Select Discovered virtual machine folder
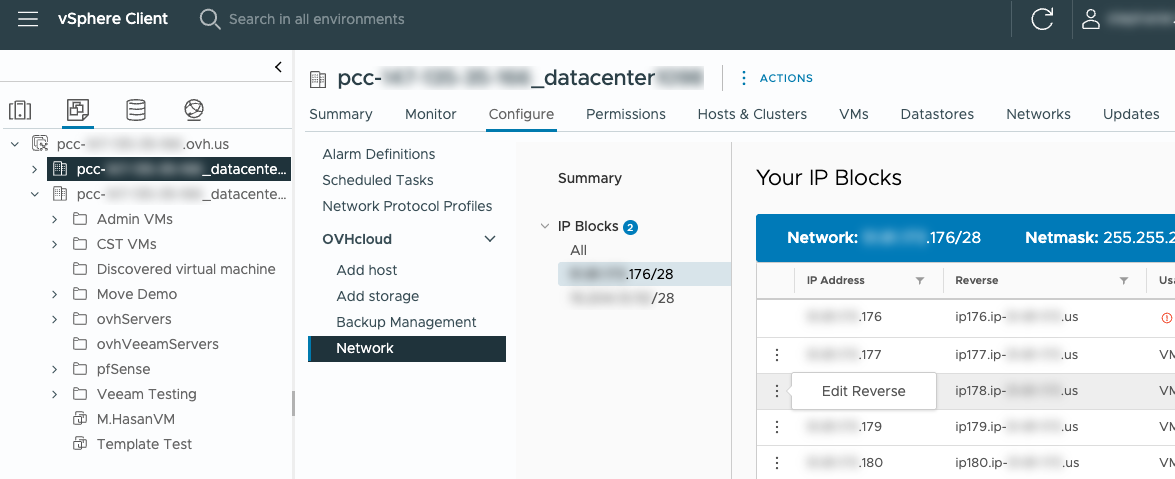 [x=186, y=269]
